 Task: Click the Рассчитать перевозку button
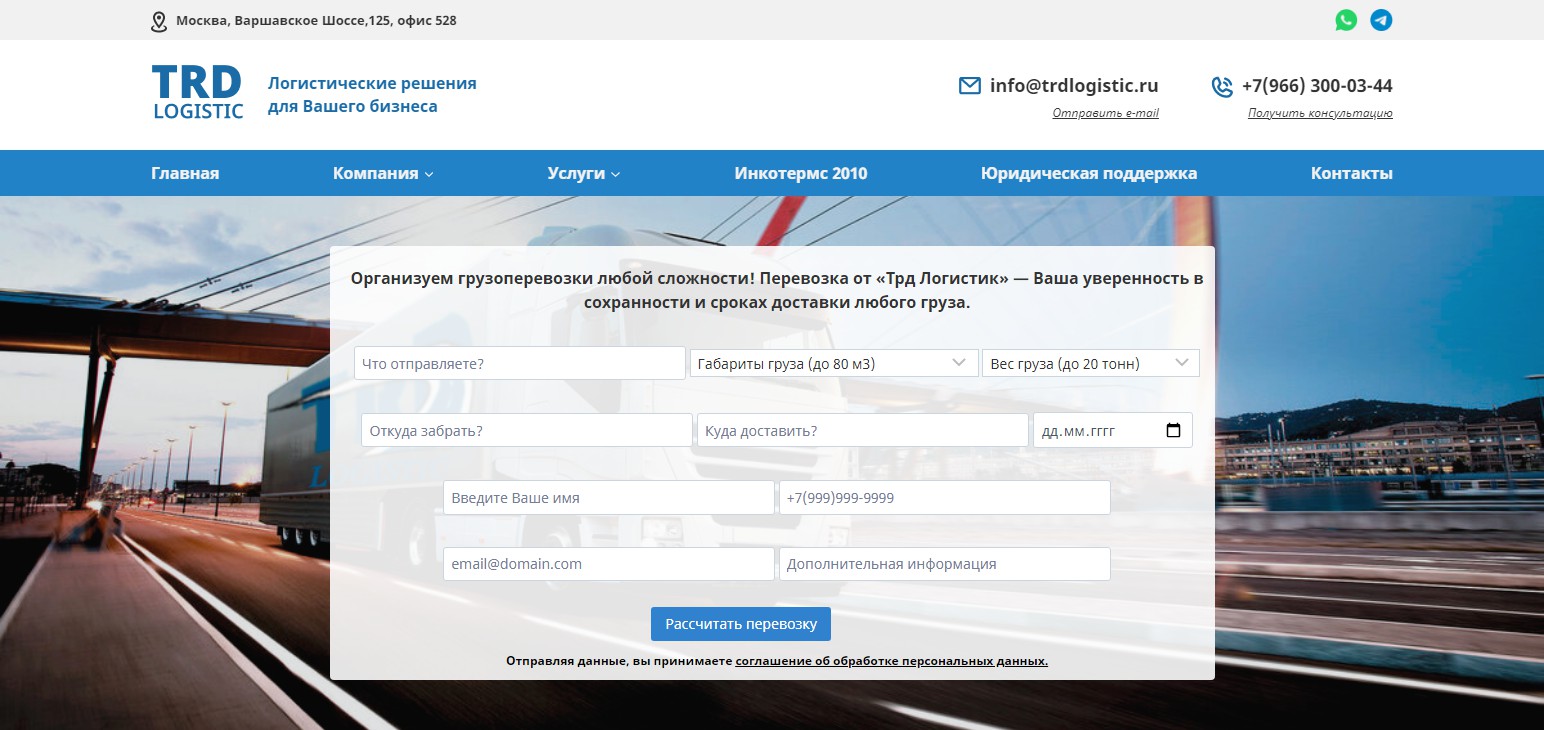pos(741,624)
